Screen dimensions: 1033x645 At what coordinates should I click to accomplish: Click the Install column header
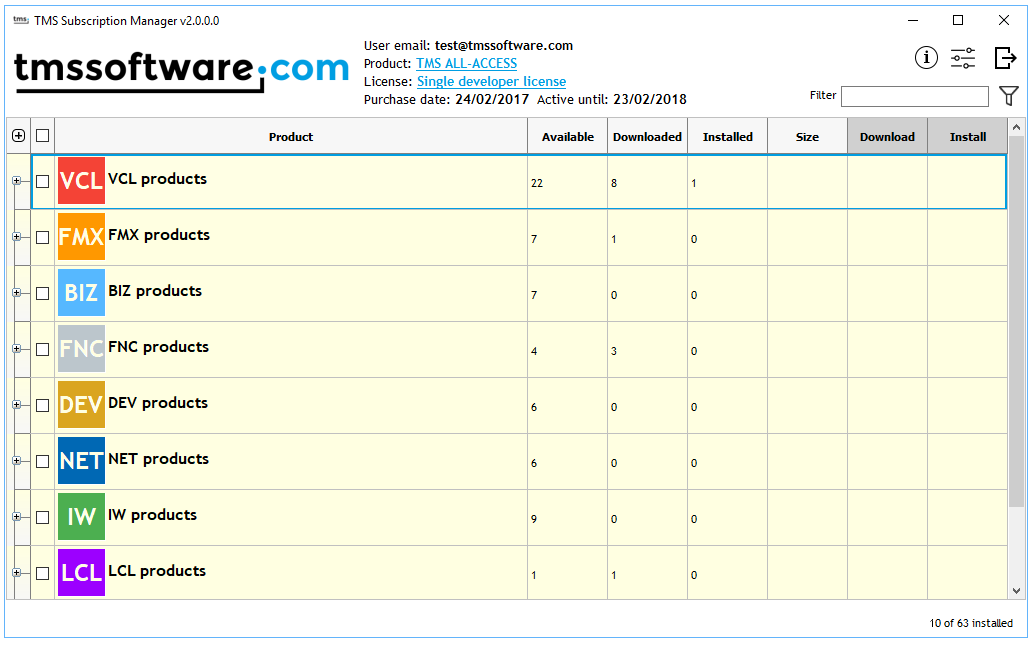[967, 137]
